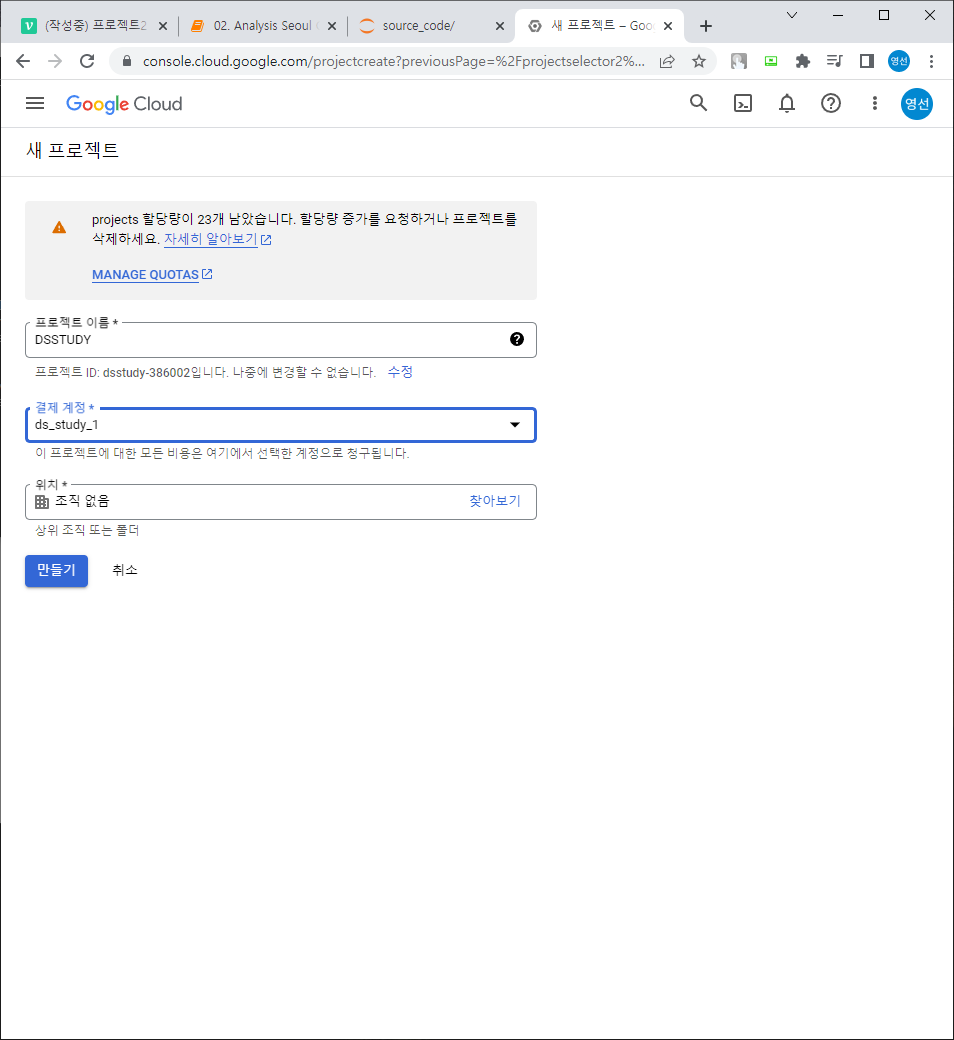Click the project name help icon
The height and width of the screenshot is (1040, 954).
[x=517, y=339]
